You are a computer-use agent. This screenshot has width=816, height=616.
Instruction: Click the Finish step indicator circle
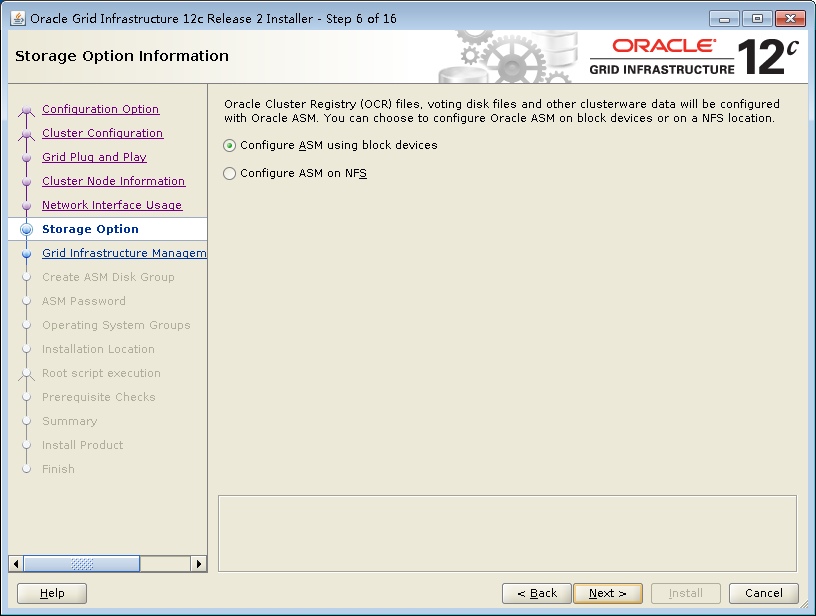click(27, 469)
